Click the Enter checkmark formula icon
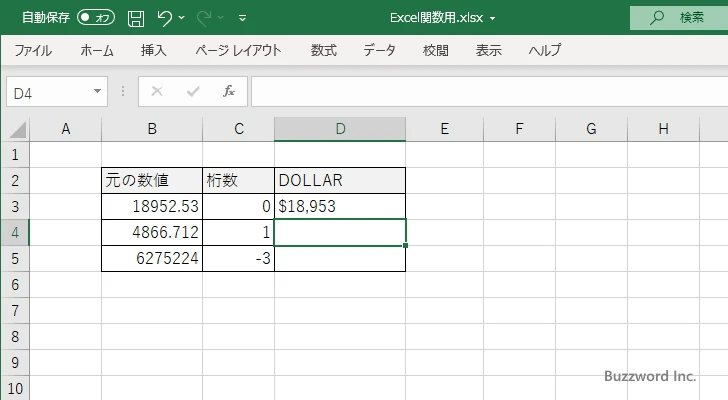The image size is (728, 400). pos(193,91)
